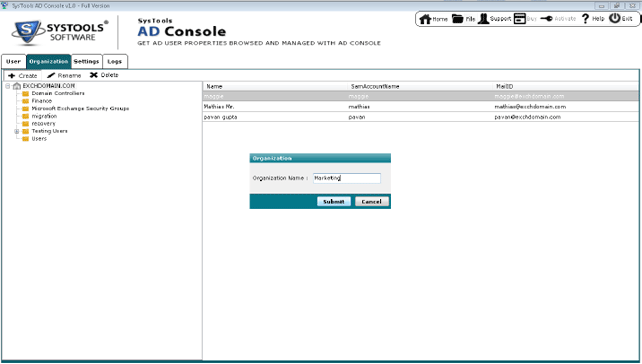
Task: Select the EXCHDOMAIN.COM root label
Action: 49,86
